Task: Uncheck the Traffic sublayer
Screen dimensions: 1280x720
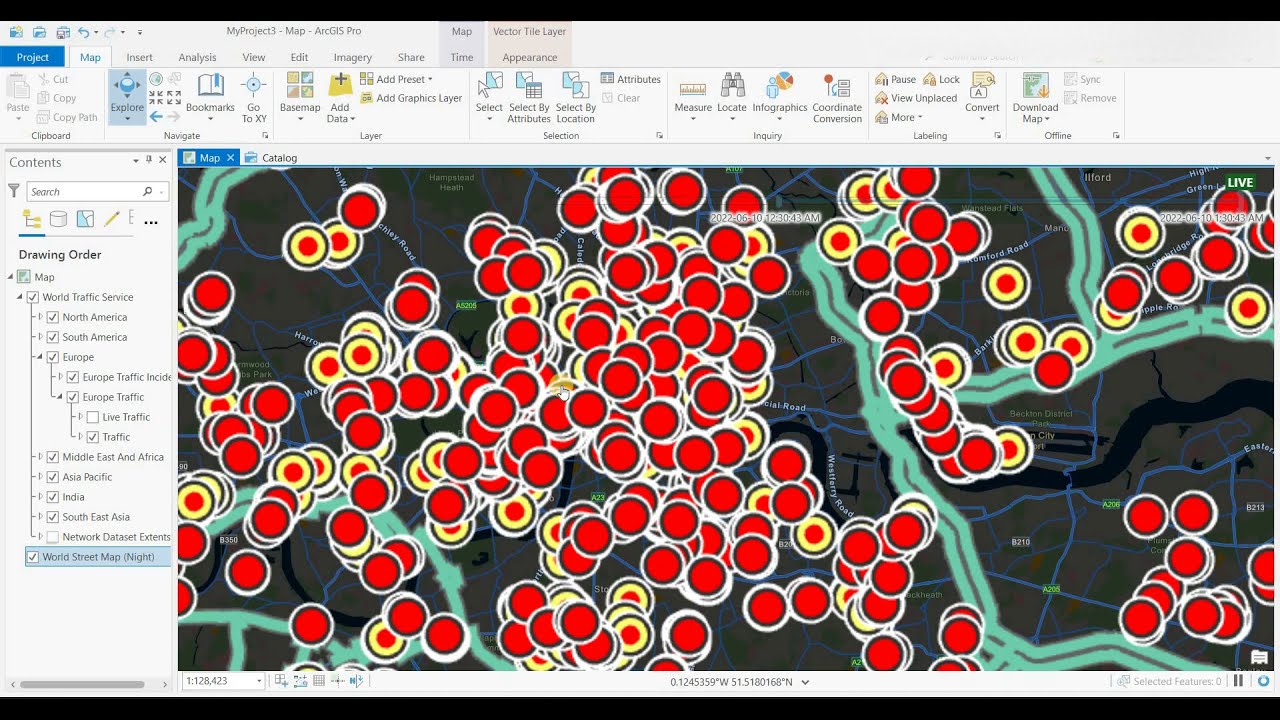Action: (x=93, y=437)
